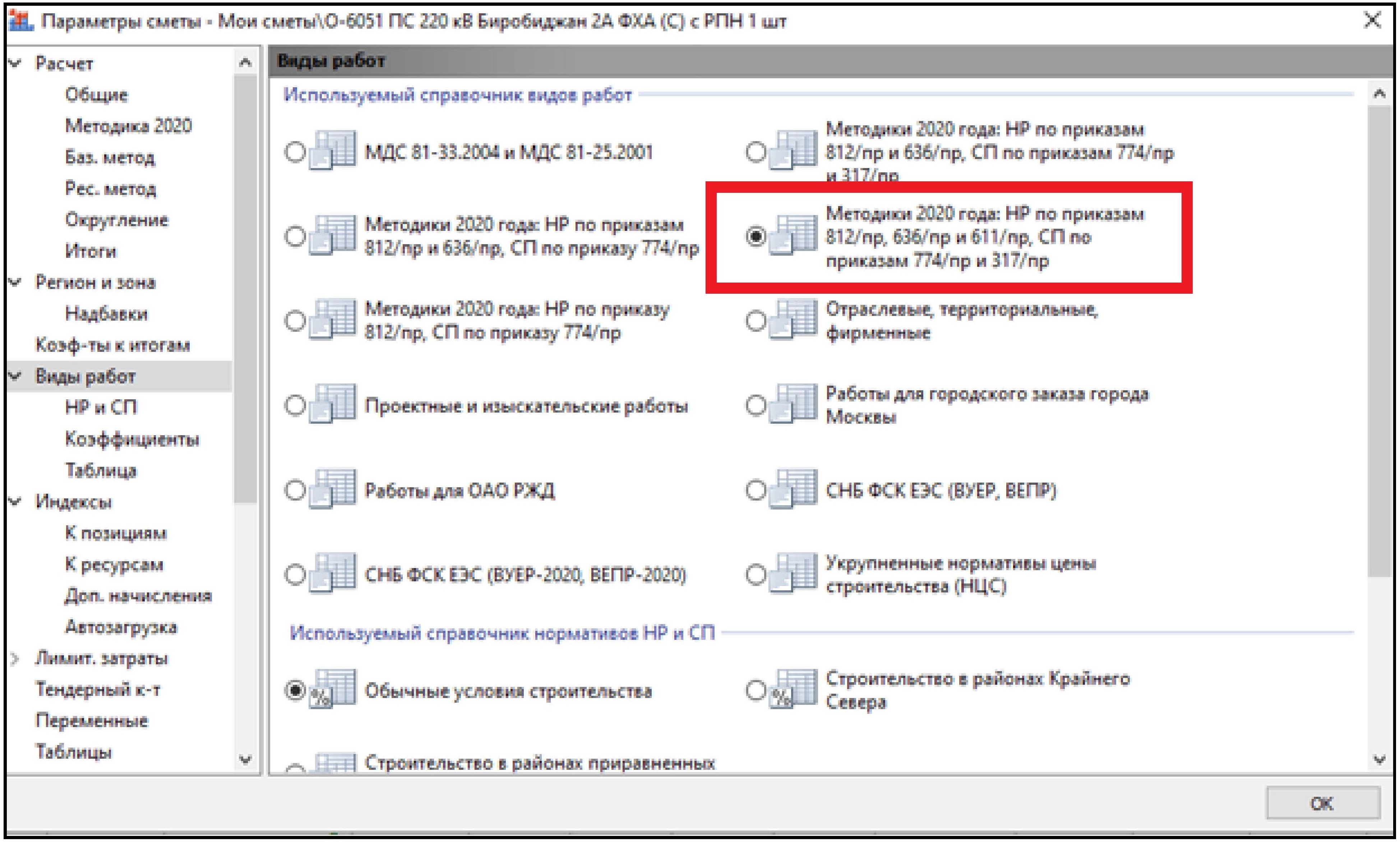
Task: Click the МДС 81-33.2004 table icon
Action: 333,151
